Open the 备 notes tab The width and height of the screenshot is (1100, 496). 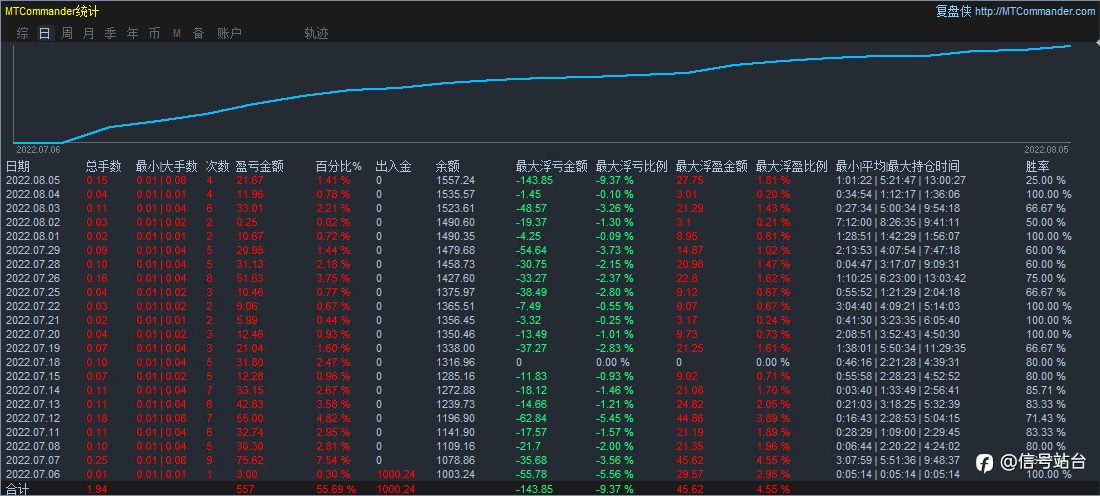[199, 33]
